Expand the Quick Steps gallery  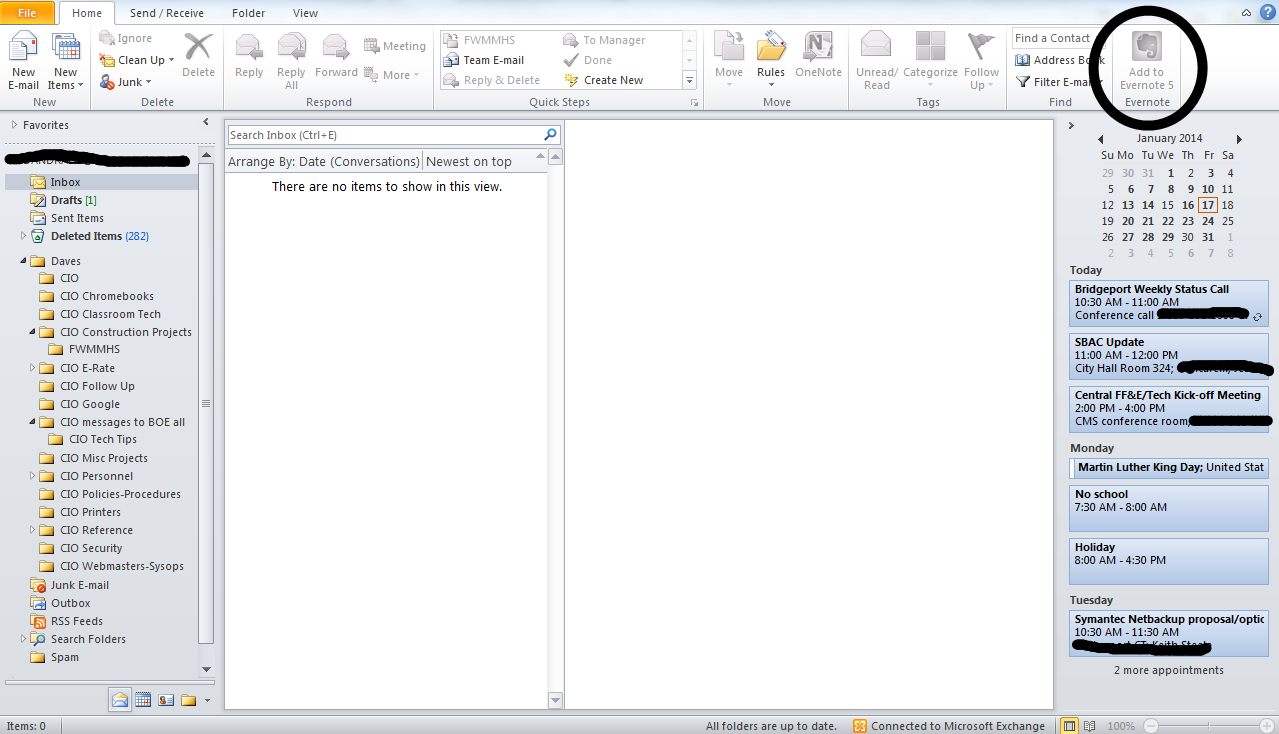689,80
